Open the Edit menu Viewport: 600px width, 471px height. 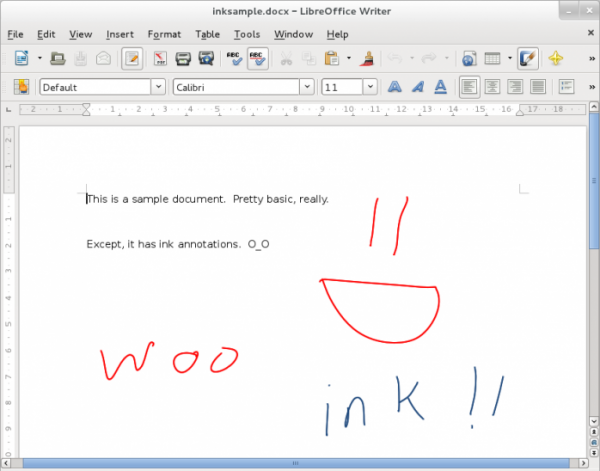click(46, 34)
